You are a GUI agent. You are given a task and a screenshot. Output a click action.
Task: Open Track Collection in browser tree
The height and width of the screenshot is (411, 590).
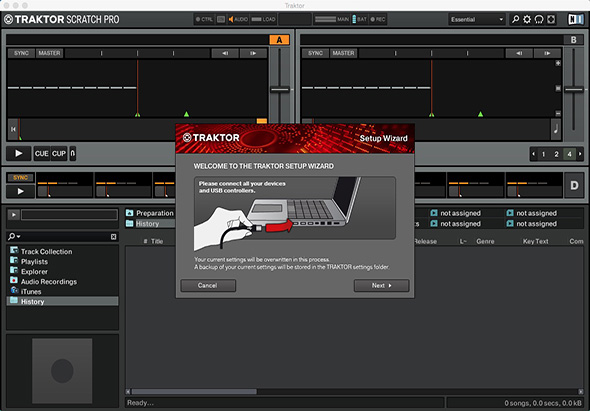[46, 251]
